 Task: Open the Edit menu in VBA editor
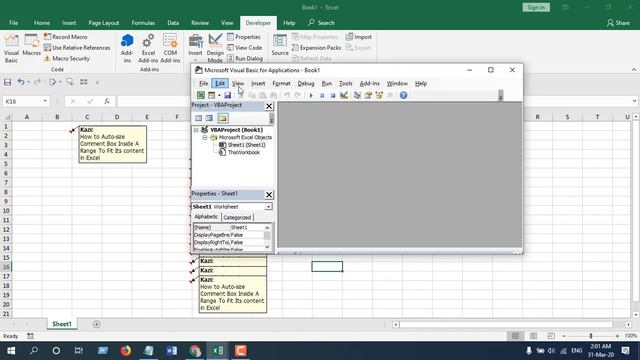click(x=220, y=83)
